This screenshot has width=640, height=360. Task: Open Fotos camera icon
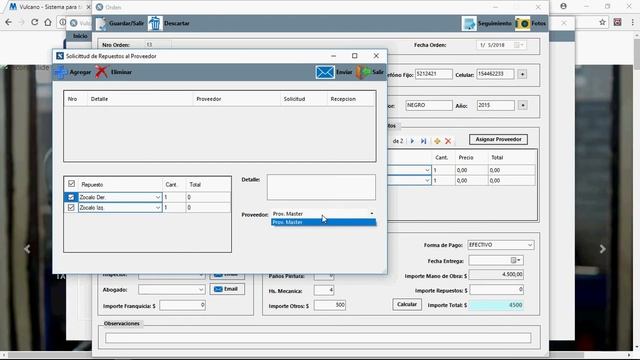(x=522, y=23)
